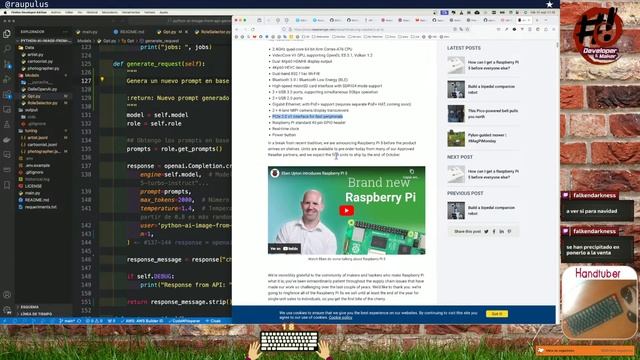Open the LICENSE file in explorer
The image size is (640, 360).
(33, 186)
